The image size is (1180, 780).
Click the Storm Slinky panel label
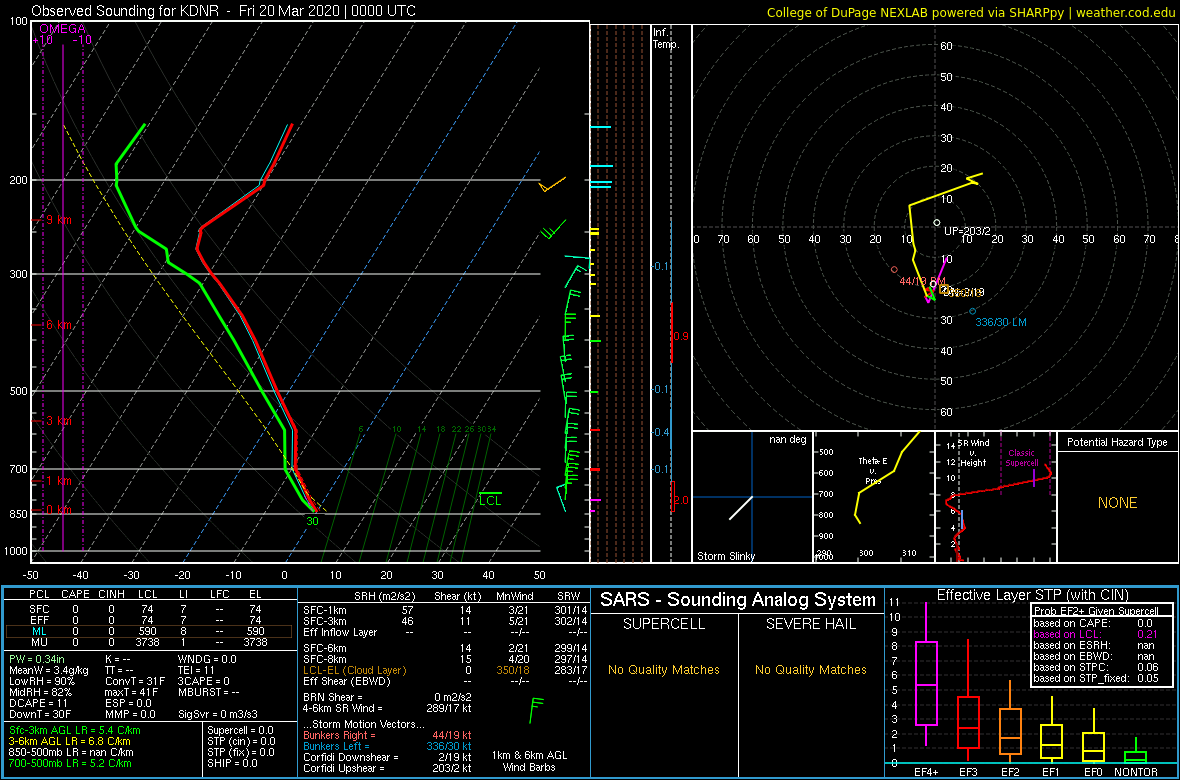[x=725, y=556]
